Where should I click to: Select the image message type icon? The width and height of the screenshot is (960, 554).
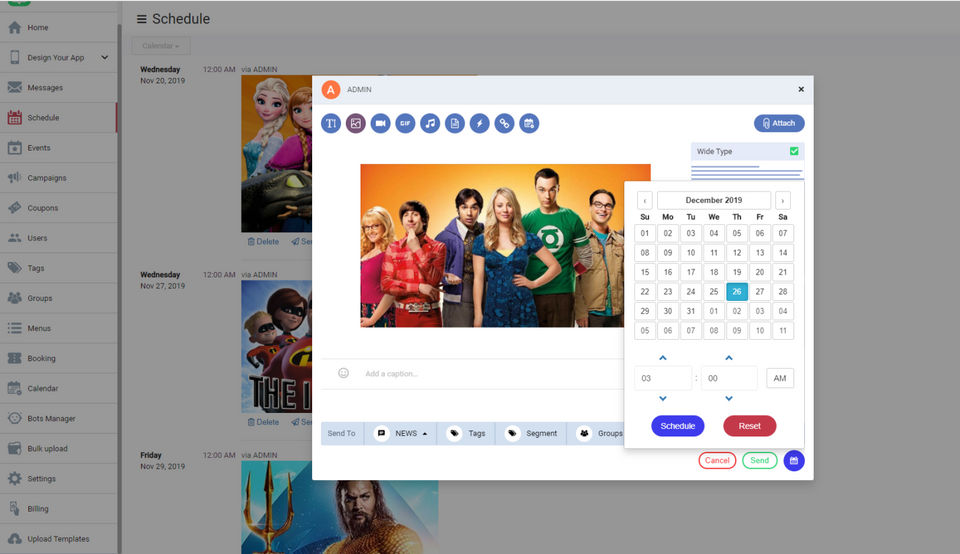(356, 123)
